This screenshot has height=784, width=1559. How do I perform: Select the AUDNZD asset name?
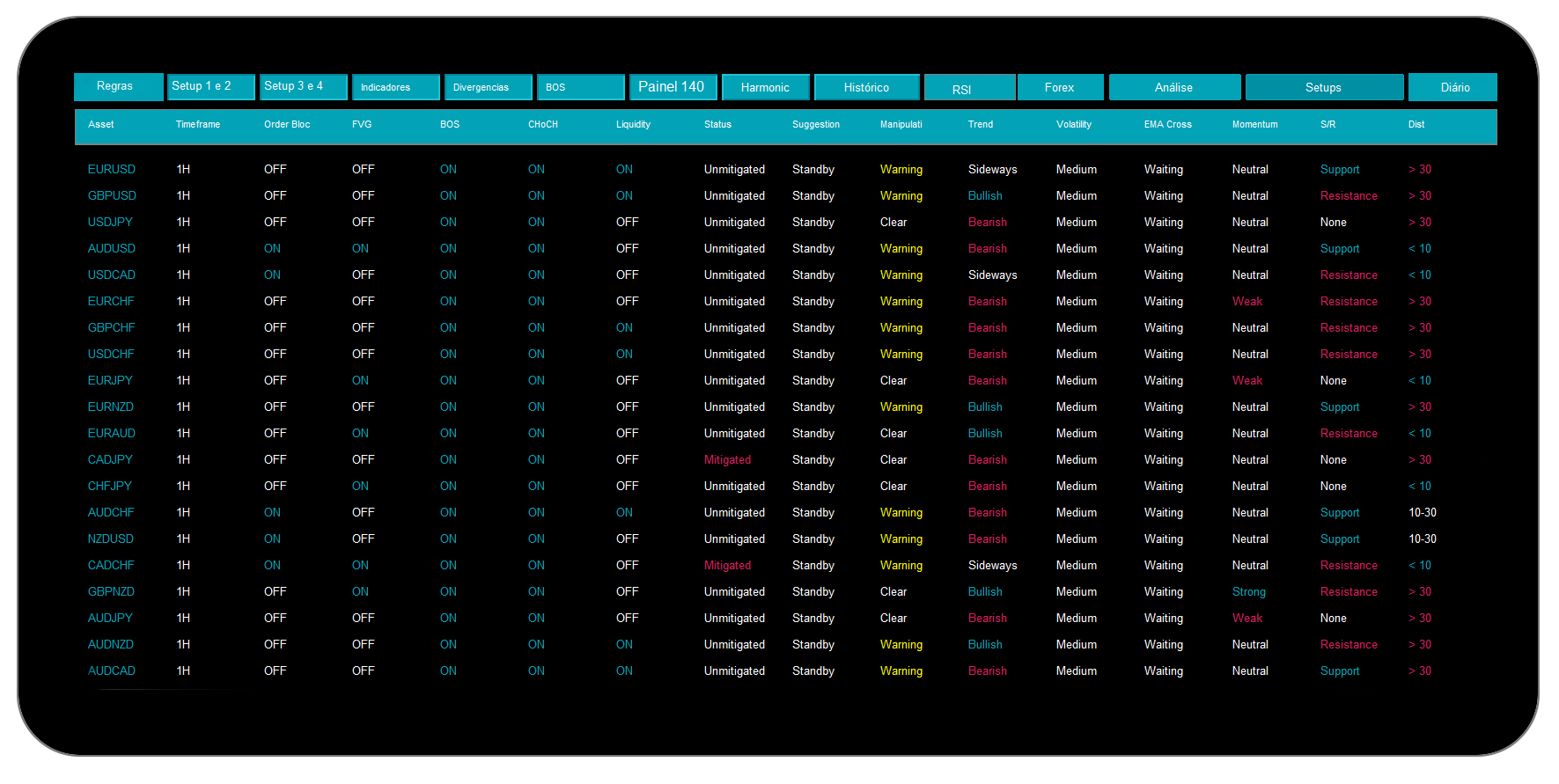point(111,645)
